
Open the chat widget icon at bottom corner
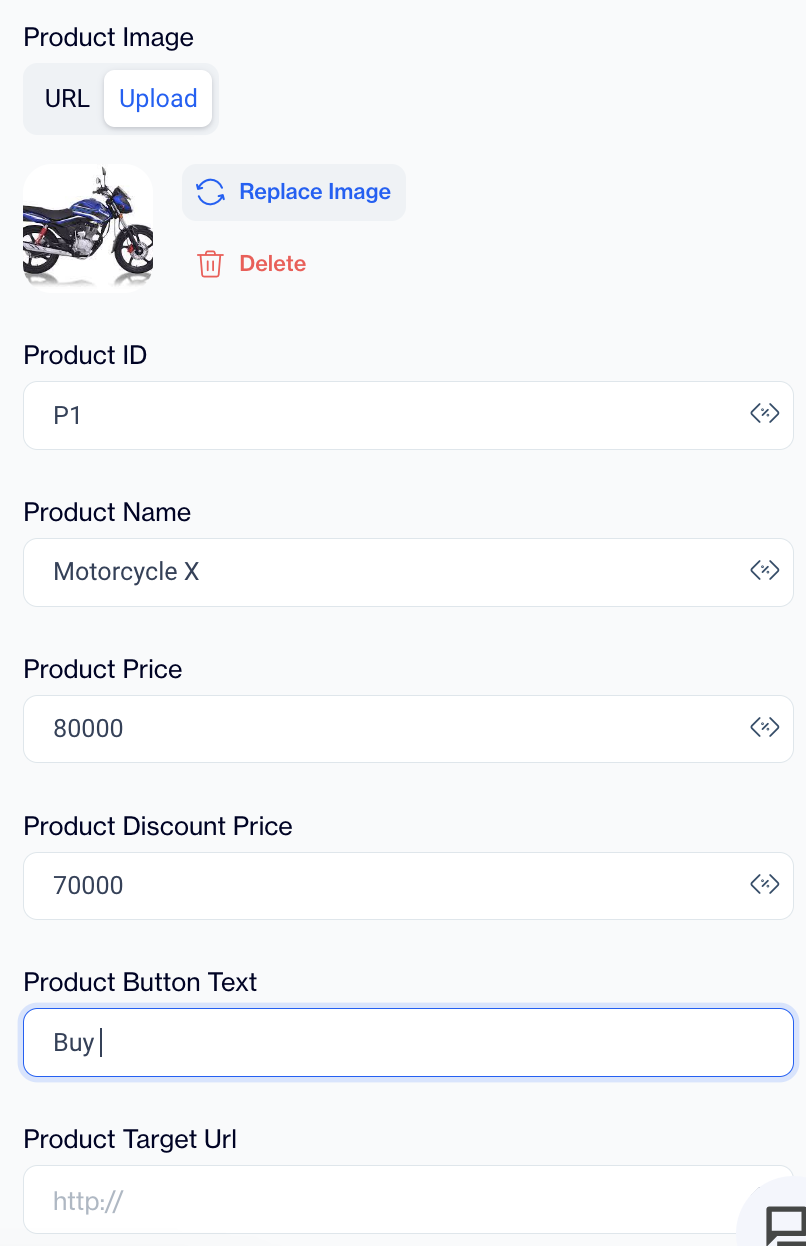point(784,1224)
